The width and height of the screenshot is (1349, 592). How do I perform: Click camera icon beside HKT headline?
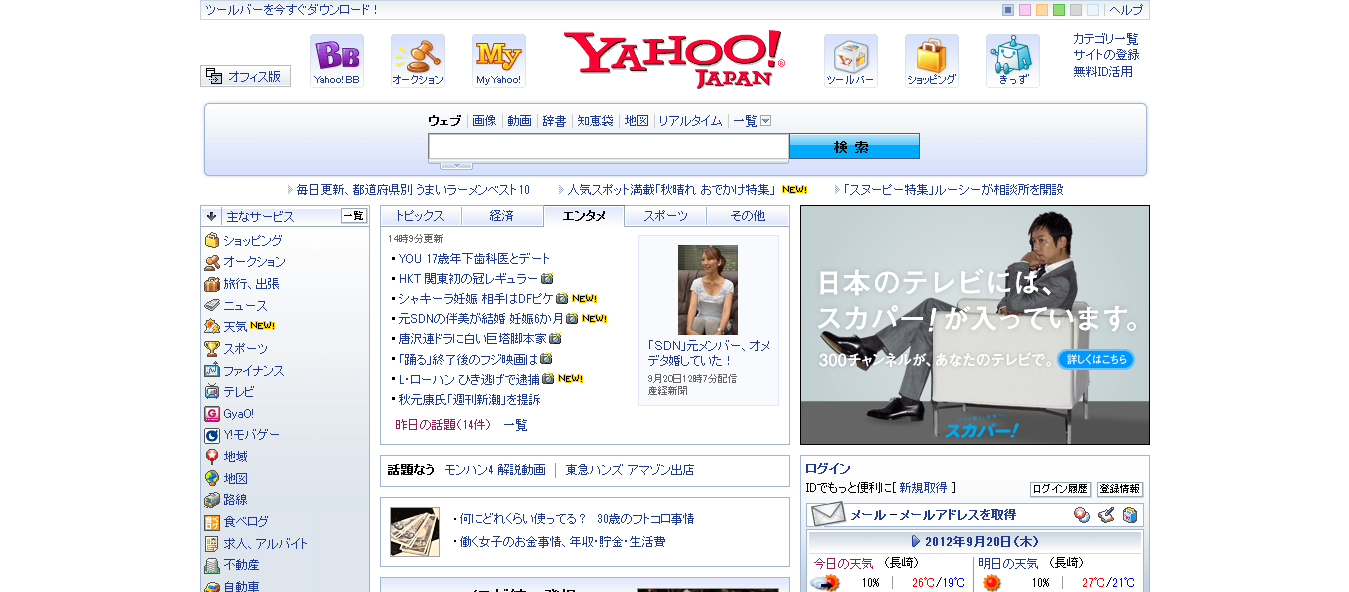547,279
